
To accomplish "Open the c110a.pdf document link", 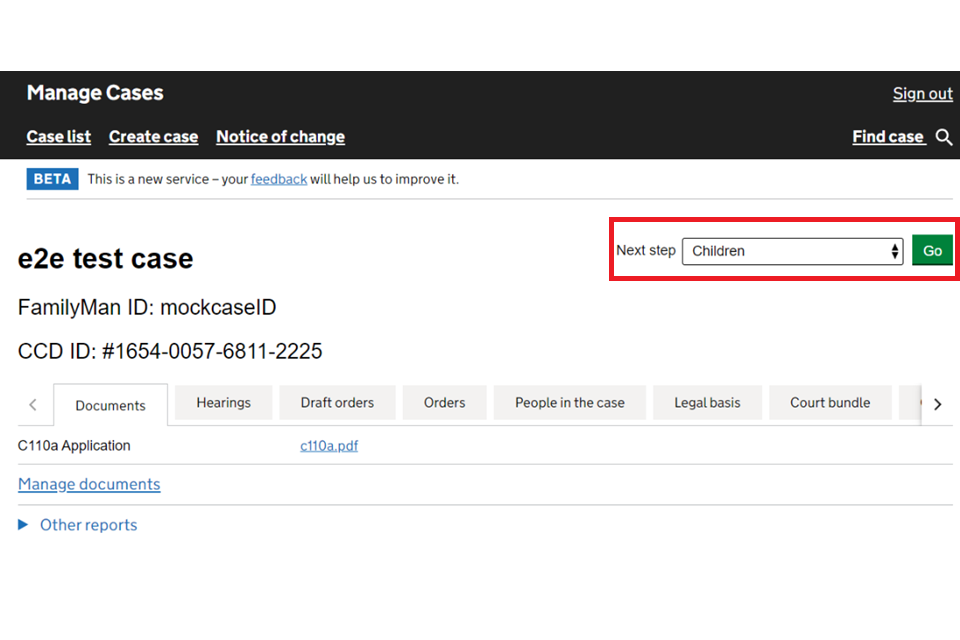I will tap(329, 446).
